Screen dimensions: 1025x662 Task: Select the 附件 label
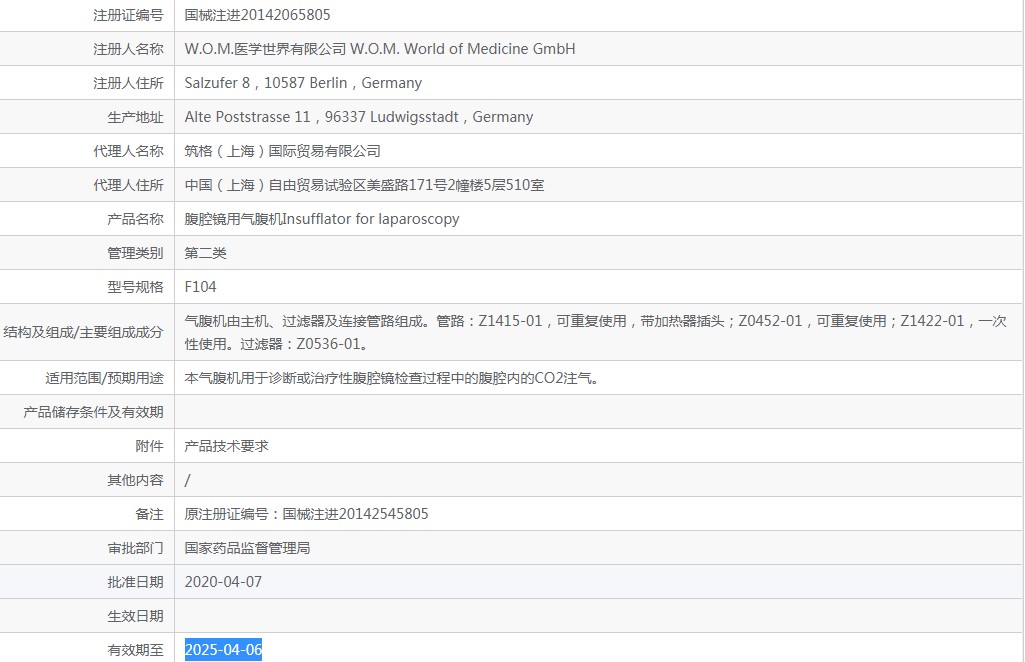click(x=149, y=446)
